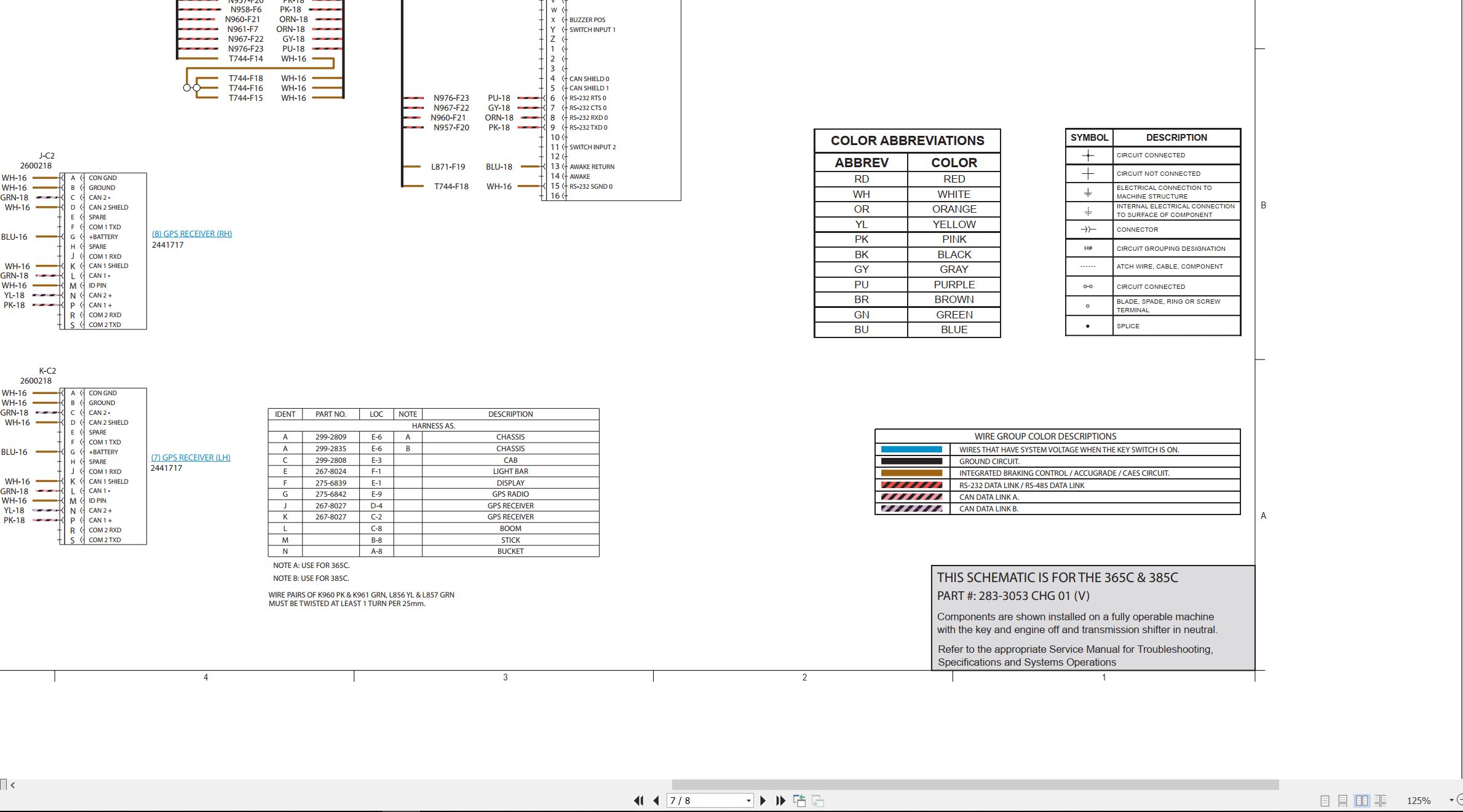Click the RS-232 SGND 0 pin label
Viewport: 1463px width, 812px height.
(x=591, y=187)
